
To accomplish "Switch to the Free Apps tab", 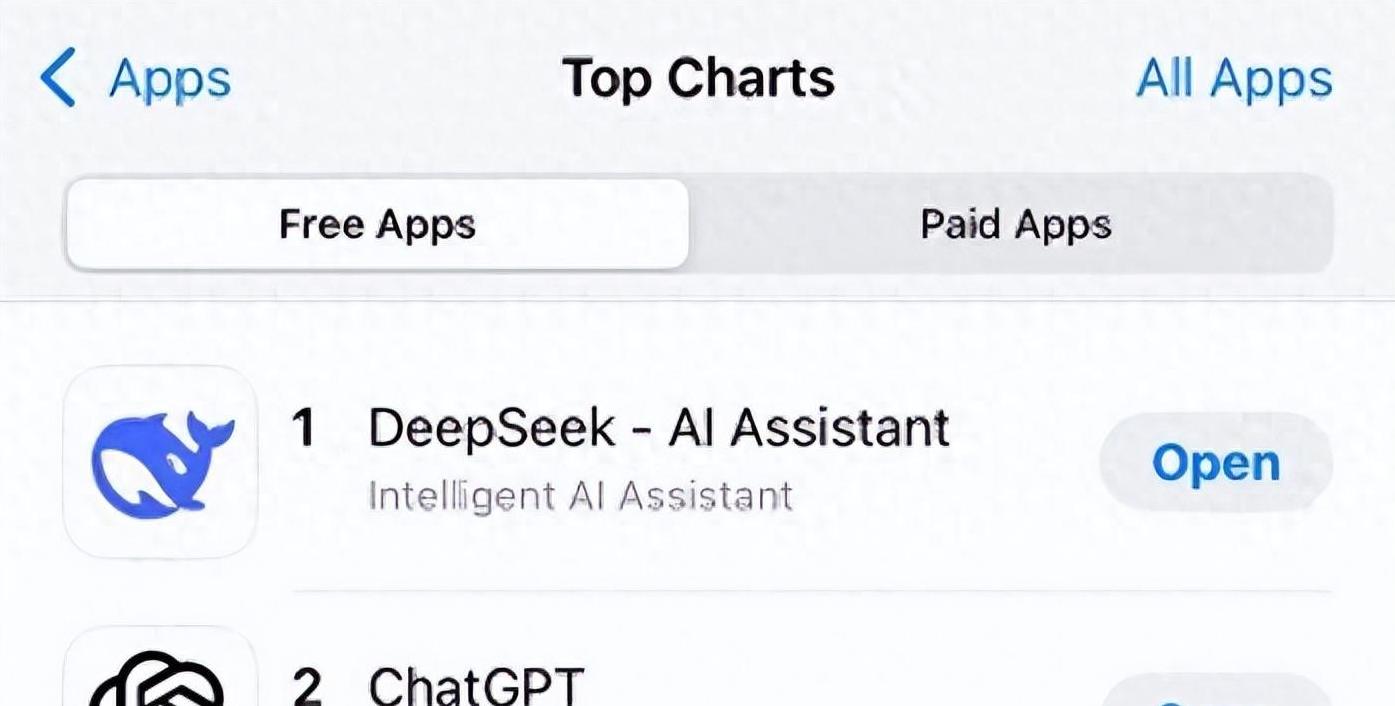I will click(x=377, y=224).
